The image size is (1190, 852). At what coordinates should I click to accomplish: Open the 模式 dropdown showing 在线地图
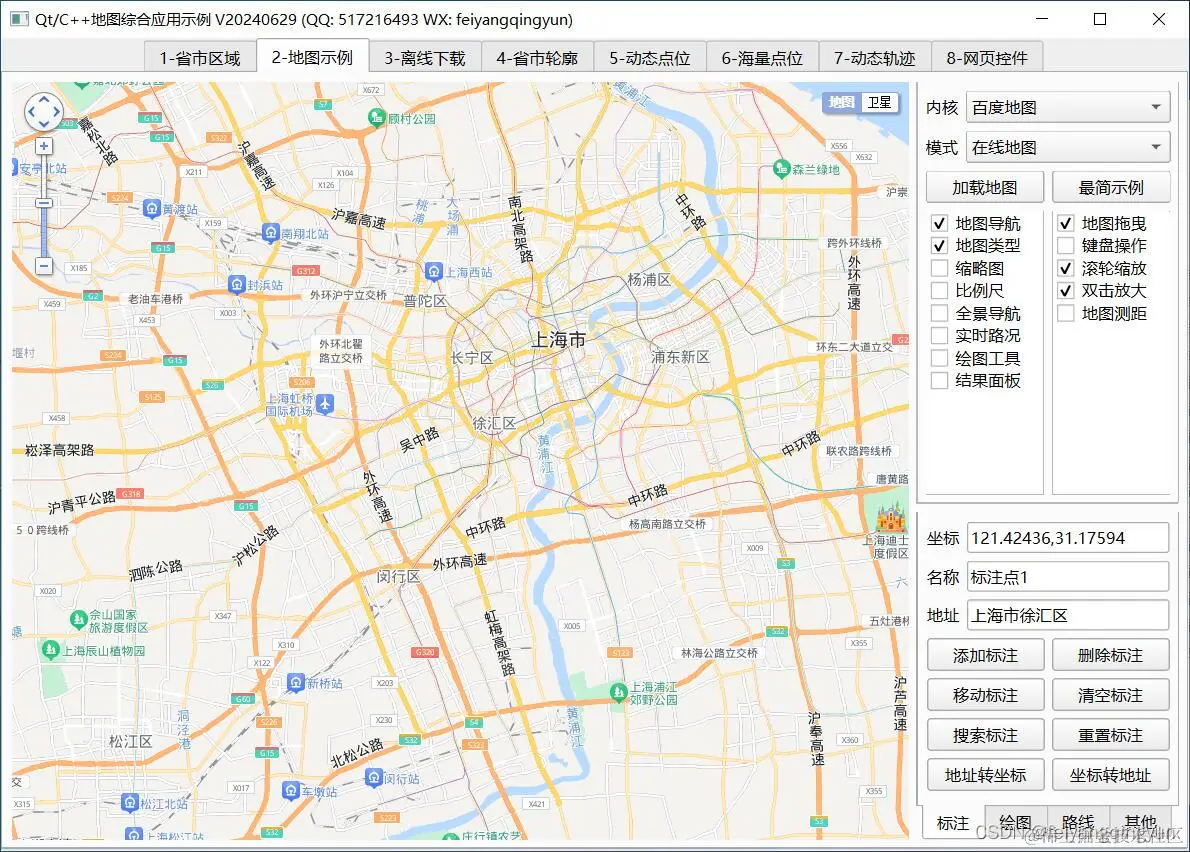(x=1067, y=146)
